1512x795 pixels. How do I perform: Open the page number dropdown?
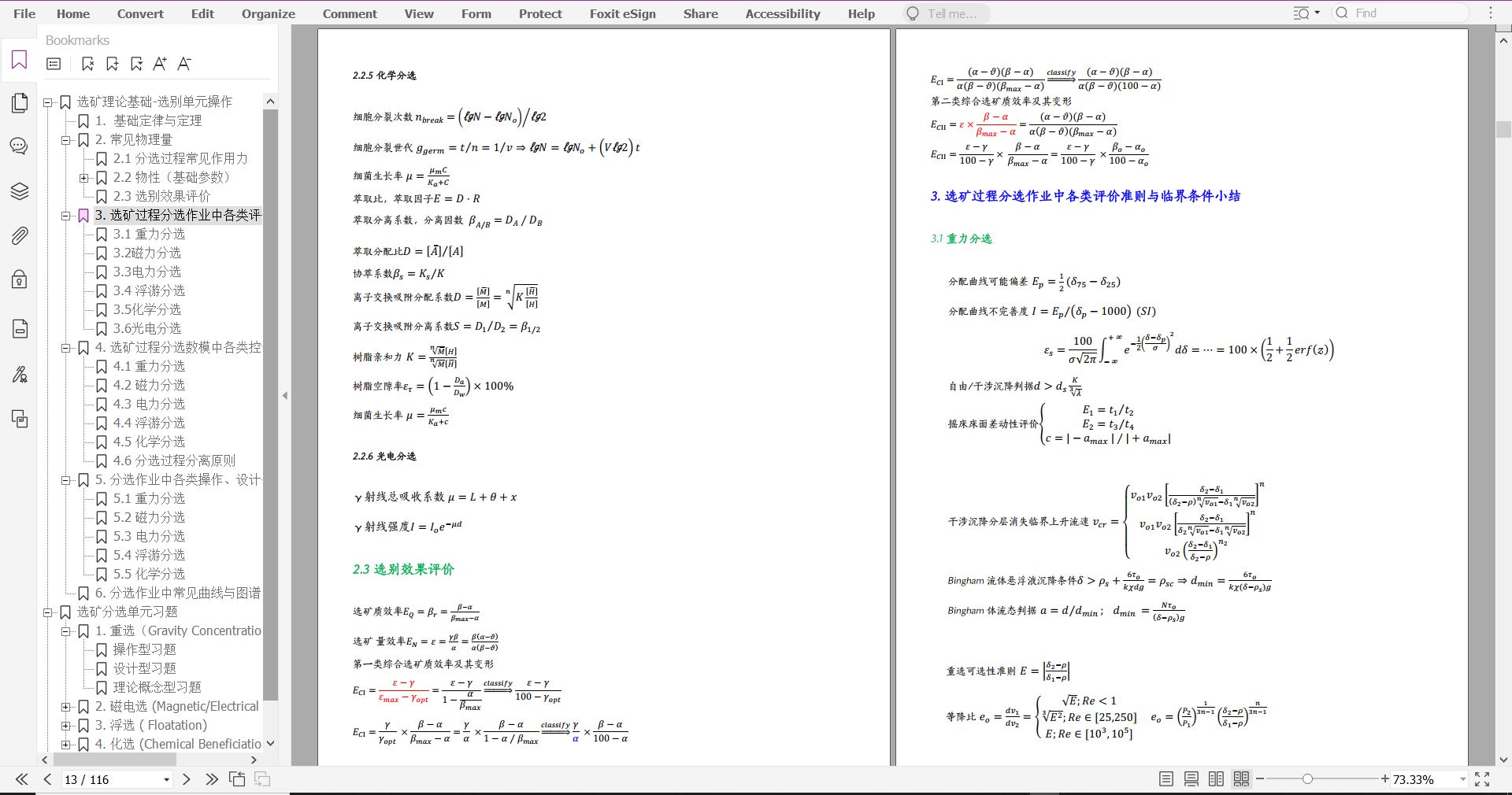coord(166,780)
